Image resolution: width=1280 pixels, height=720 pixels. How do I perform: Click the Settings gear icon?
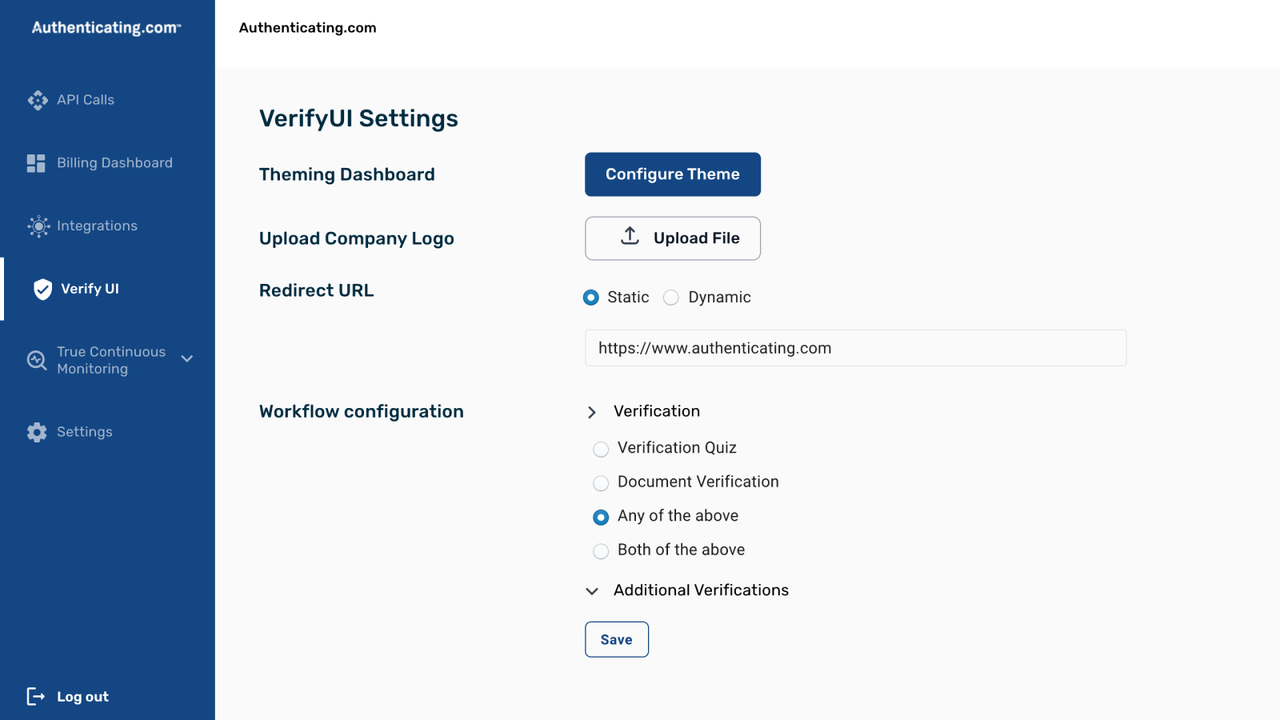37,432
